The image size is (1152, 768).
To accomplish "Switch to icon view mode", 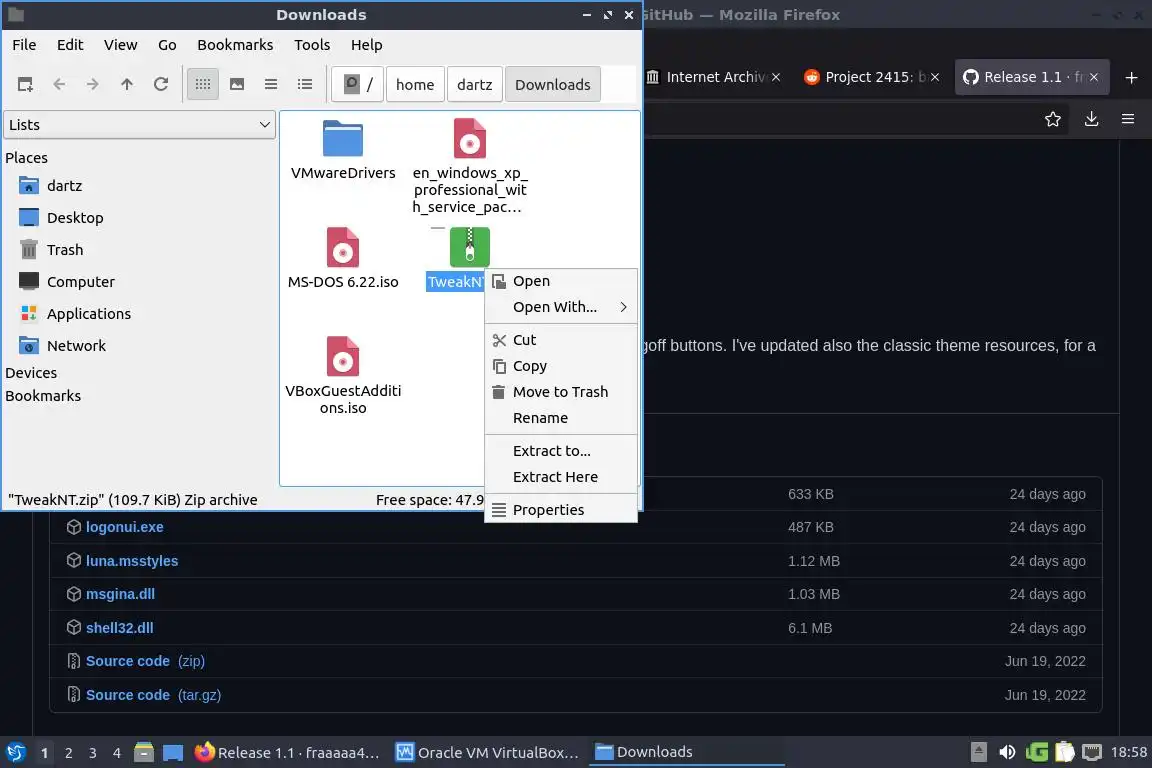I will [x=203, y=85].
